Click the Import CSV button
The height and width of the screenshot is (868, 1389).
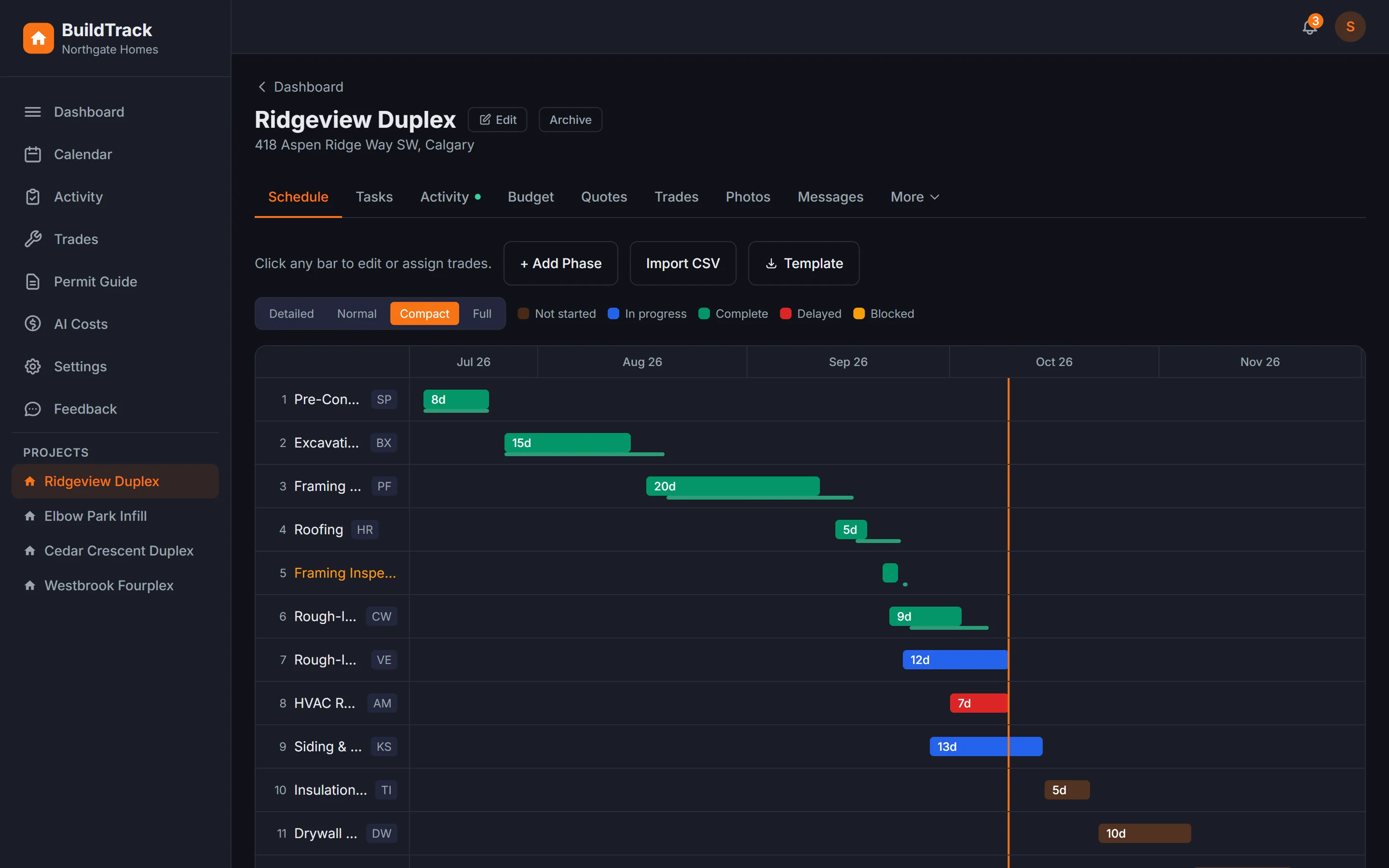pyautogui.click(x=682, y=263)
